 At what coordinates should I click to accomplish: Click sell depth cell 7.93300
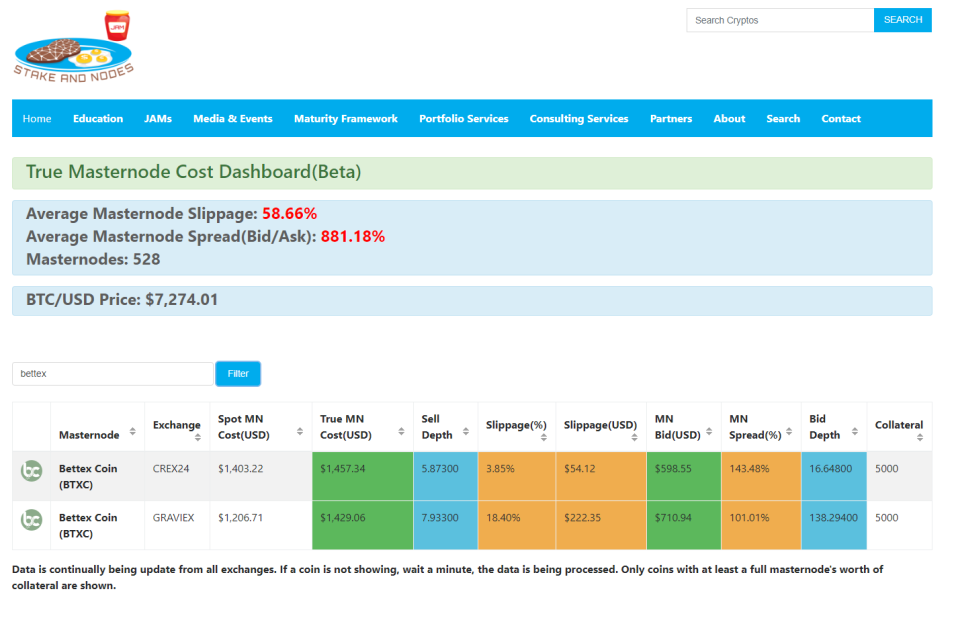click(x=446, y=525)
